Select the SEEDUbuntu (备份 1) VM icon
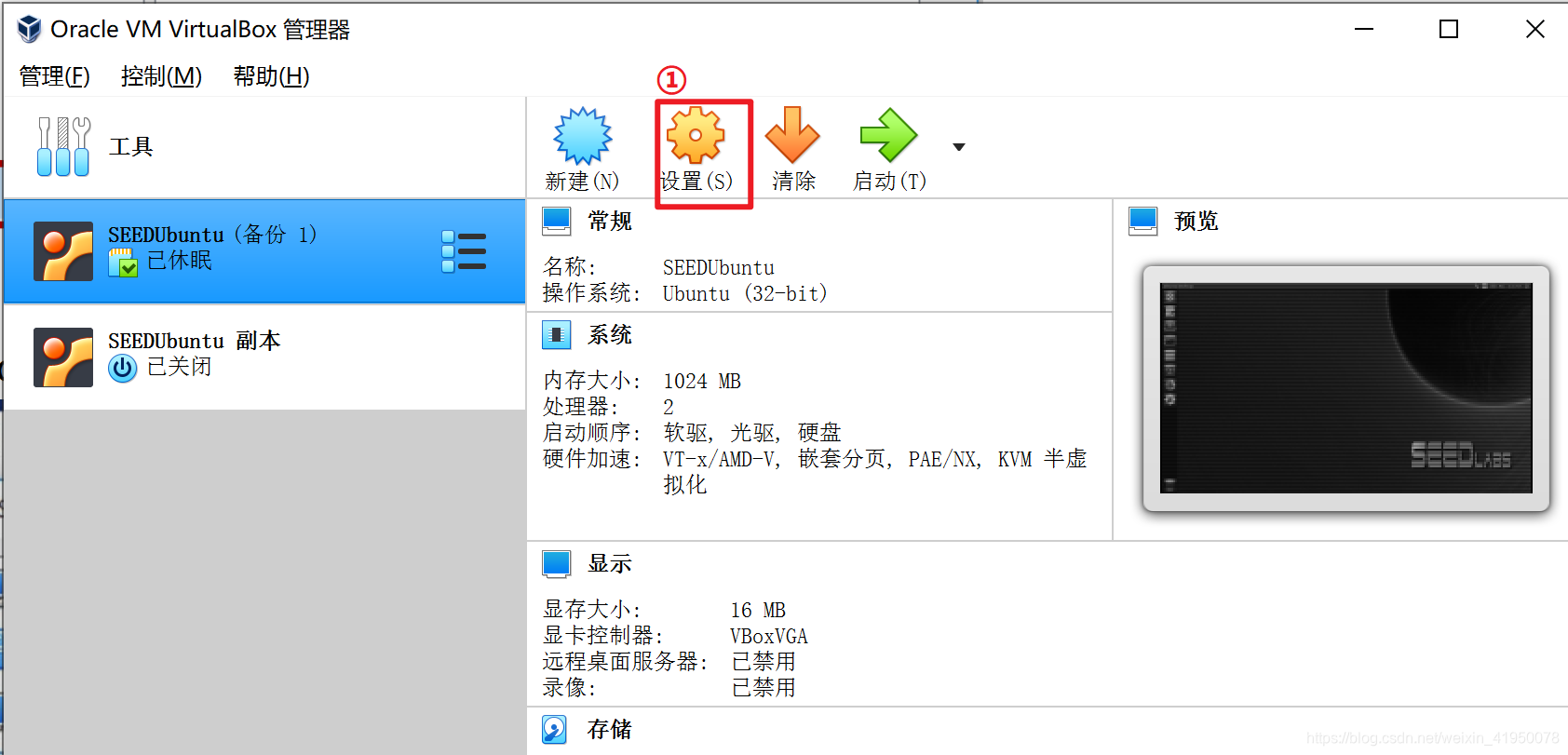The width and height of the screenshot is (1568, 755). [63, 251]
